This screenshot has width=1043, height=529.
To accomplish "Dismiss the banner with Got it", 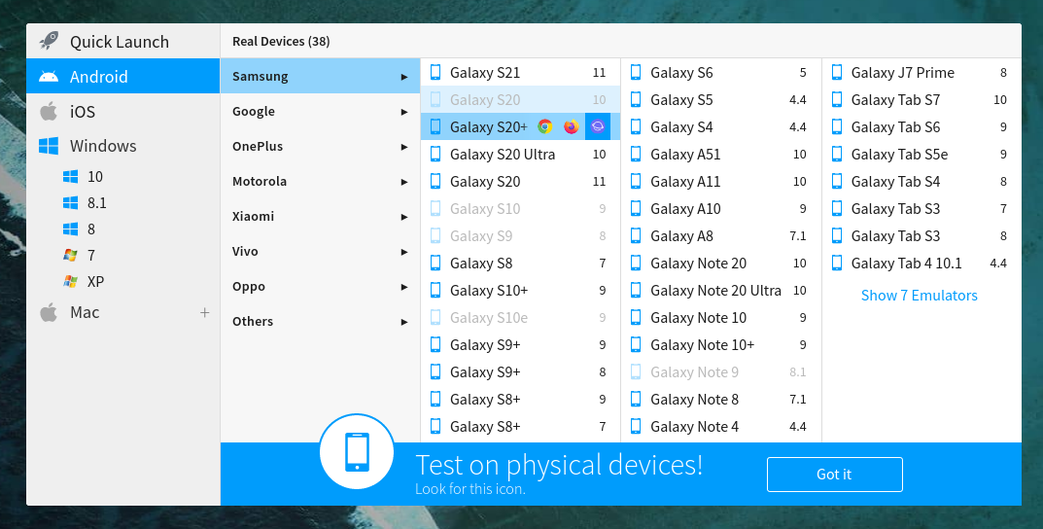I will click(x=834, y=474).
